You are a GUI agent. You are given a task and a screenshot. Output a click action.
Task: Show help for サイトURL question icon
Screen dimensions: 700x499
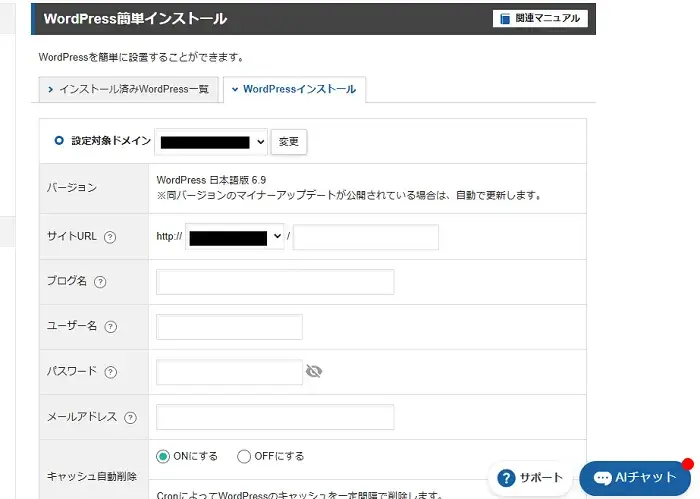tap(110, 237)
